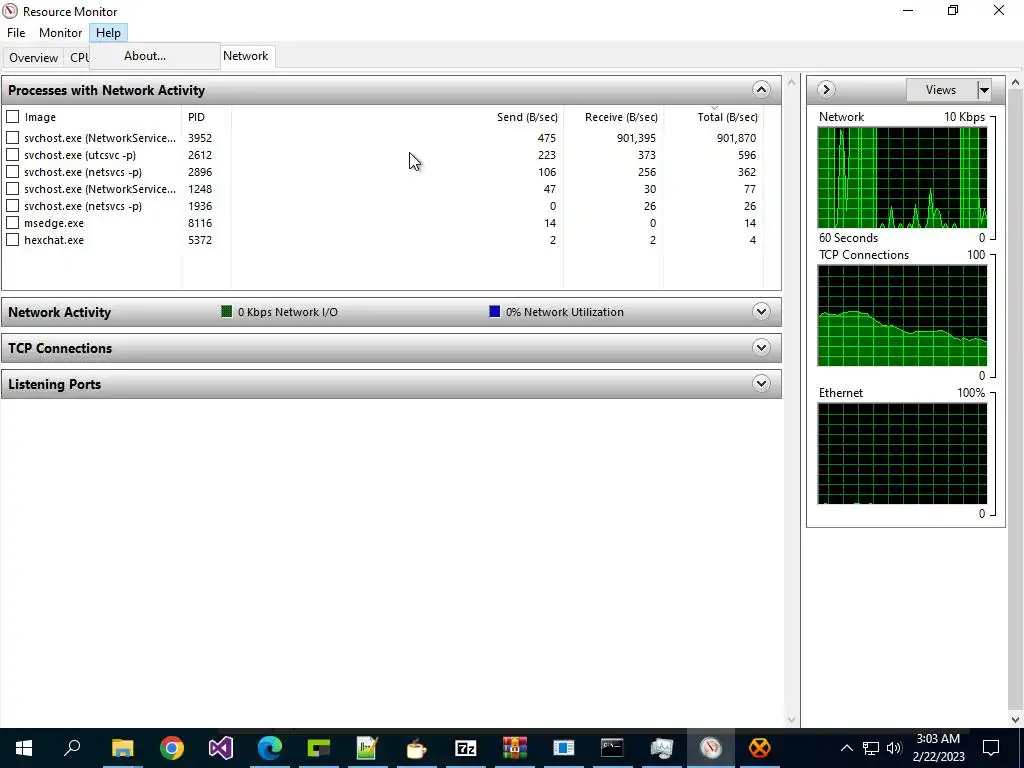Open the monitor-graph taskbar app

pos(662,748)
